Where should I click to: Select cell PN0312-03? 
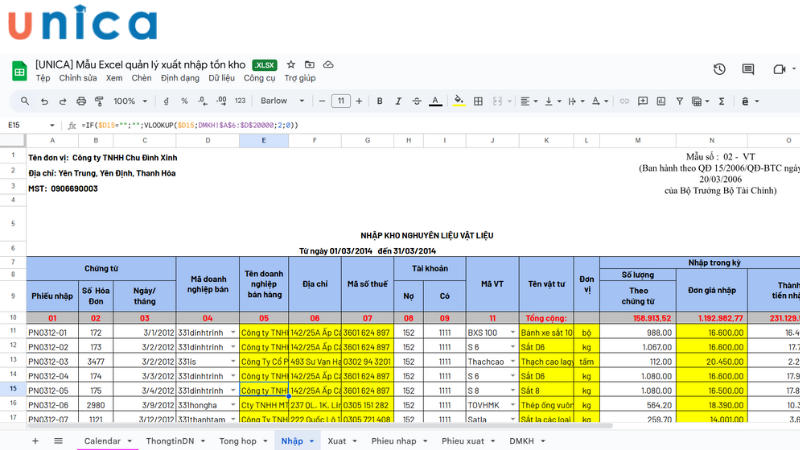tap(52, 362)
